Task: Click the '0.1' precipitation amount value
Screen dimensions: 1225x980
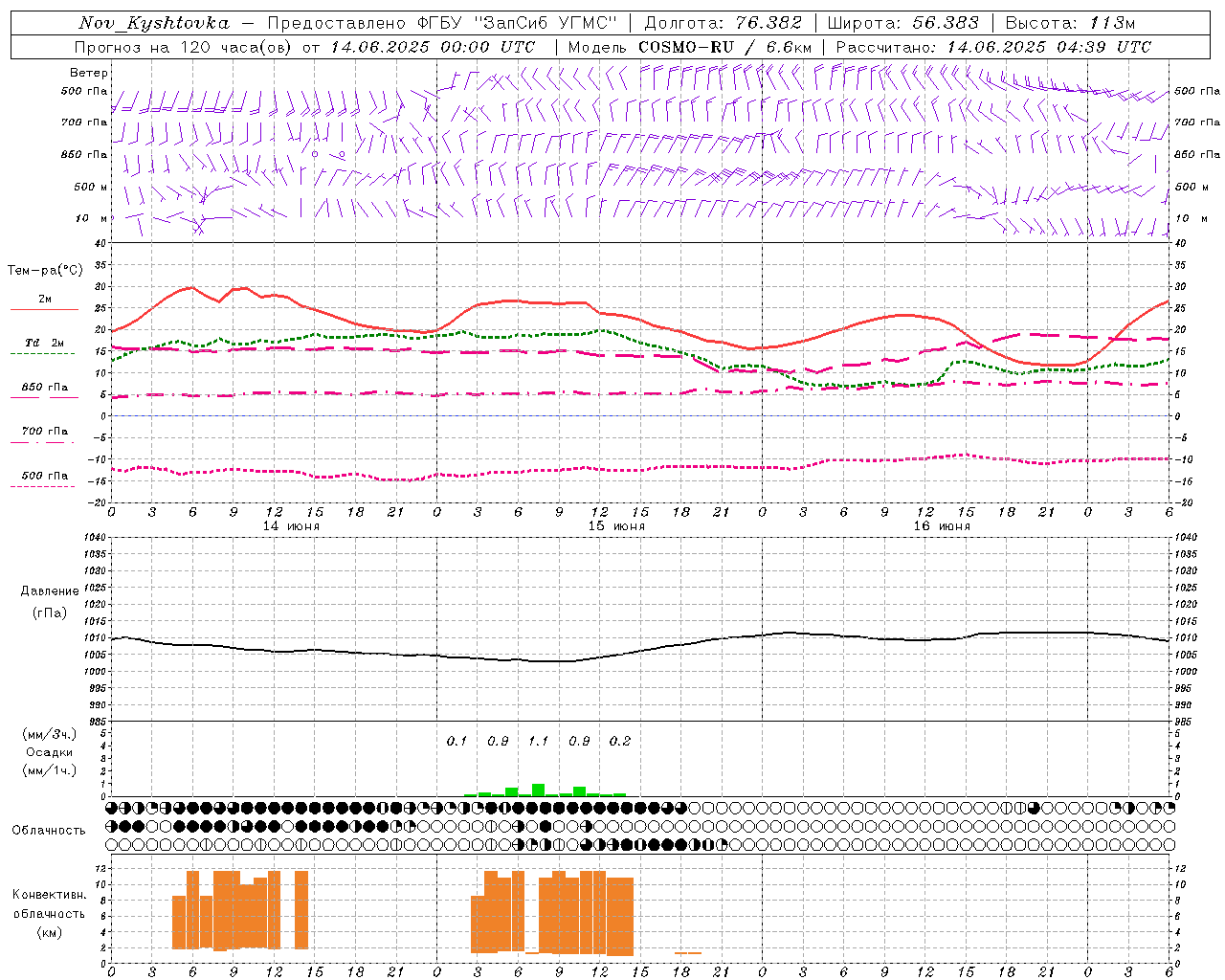Action: click(457, 742)
